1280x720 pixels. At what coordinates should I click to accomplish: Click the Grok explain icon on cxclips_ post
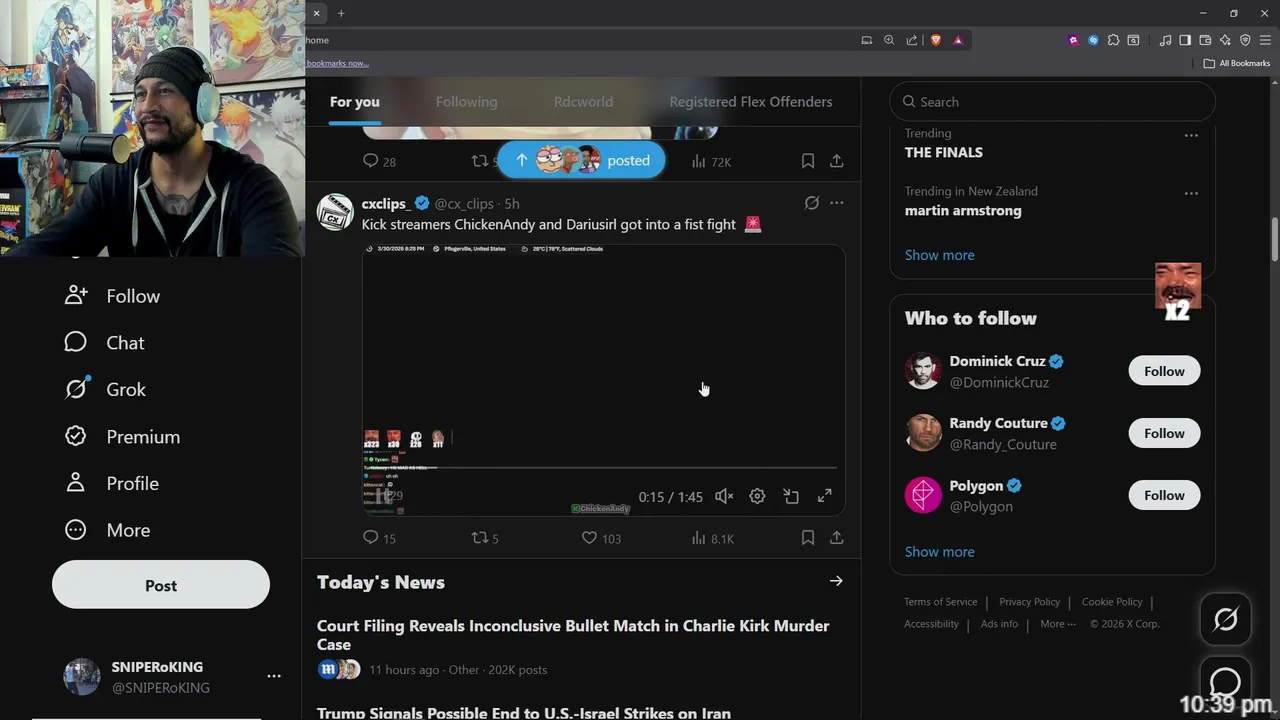(812, 203)
